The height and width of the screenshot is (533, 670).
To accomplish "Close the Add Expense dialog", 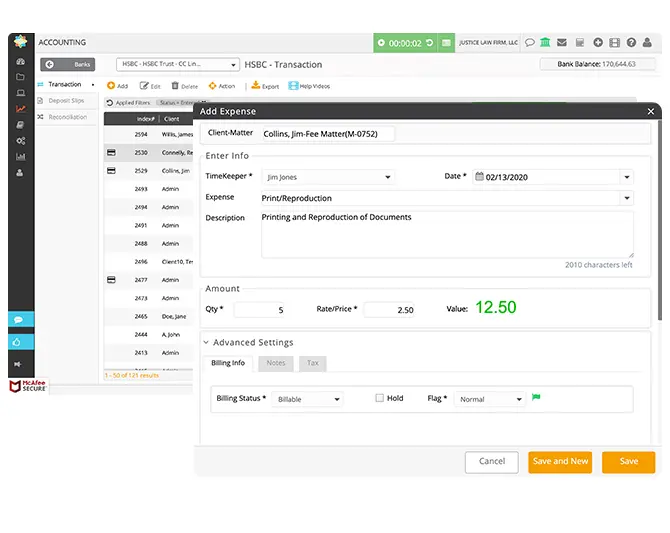I will click(x=650, y=111).
